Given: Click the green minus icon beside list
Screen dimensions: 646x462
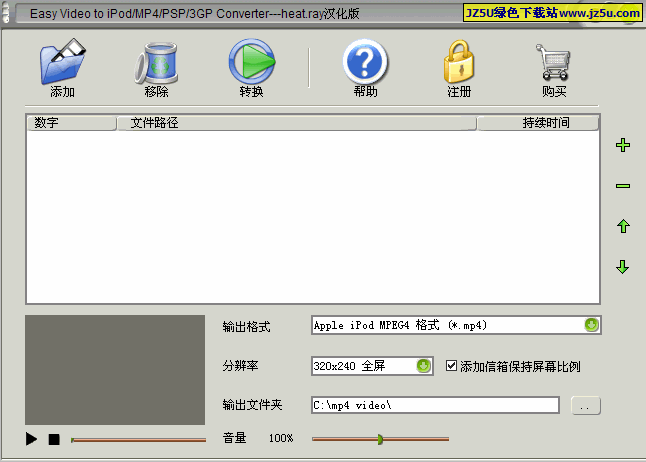Looking at the screenshot, I should click(623, 186).
